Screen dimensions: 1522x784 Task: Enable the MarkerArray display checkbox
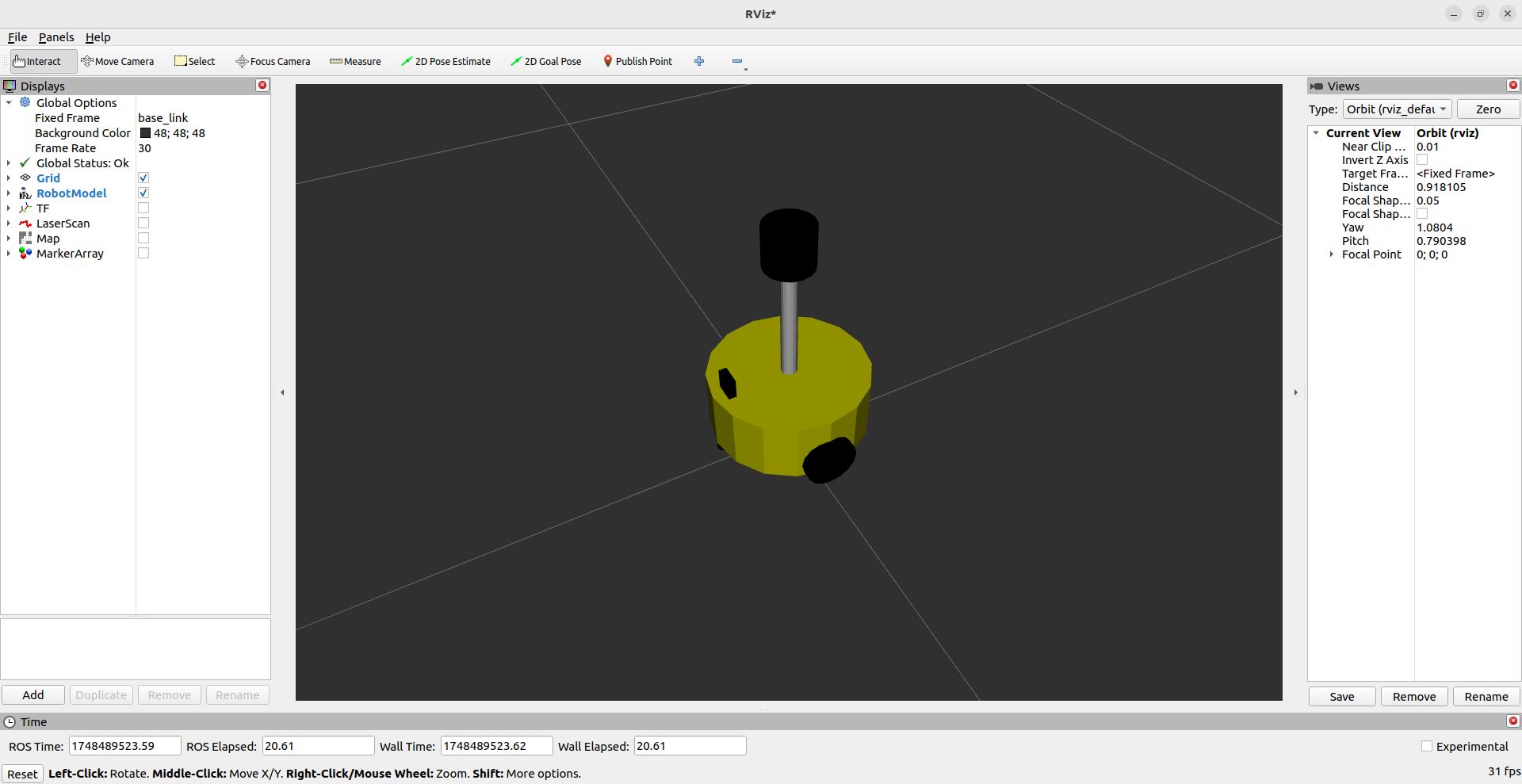(x=143, y=253)
